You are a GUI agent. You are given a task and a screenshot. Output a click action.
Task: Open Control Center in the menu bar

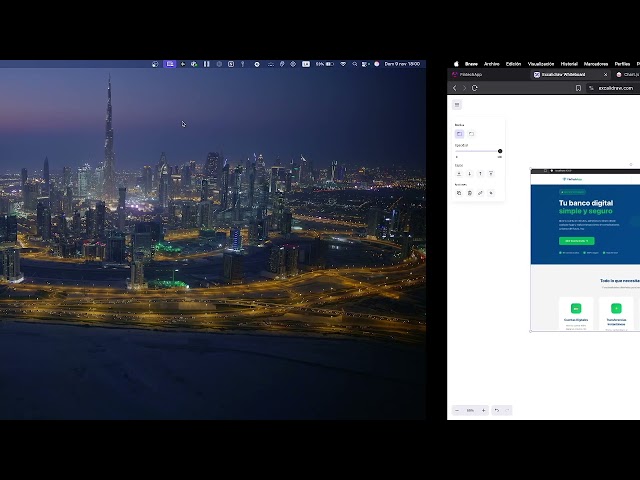tap(366, 64)
